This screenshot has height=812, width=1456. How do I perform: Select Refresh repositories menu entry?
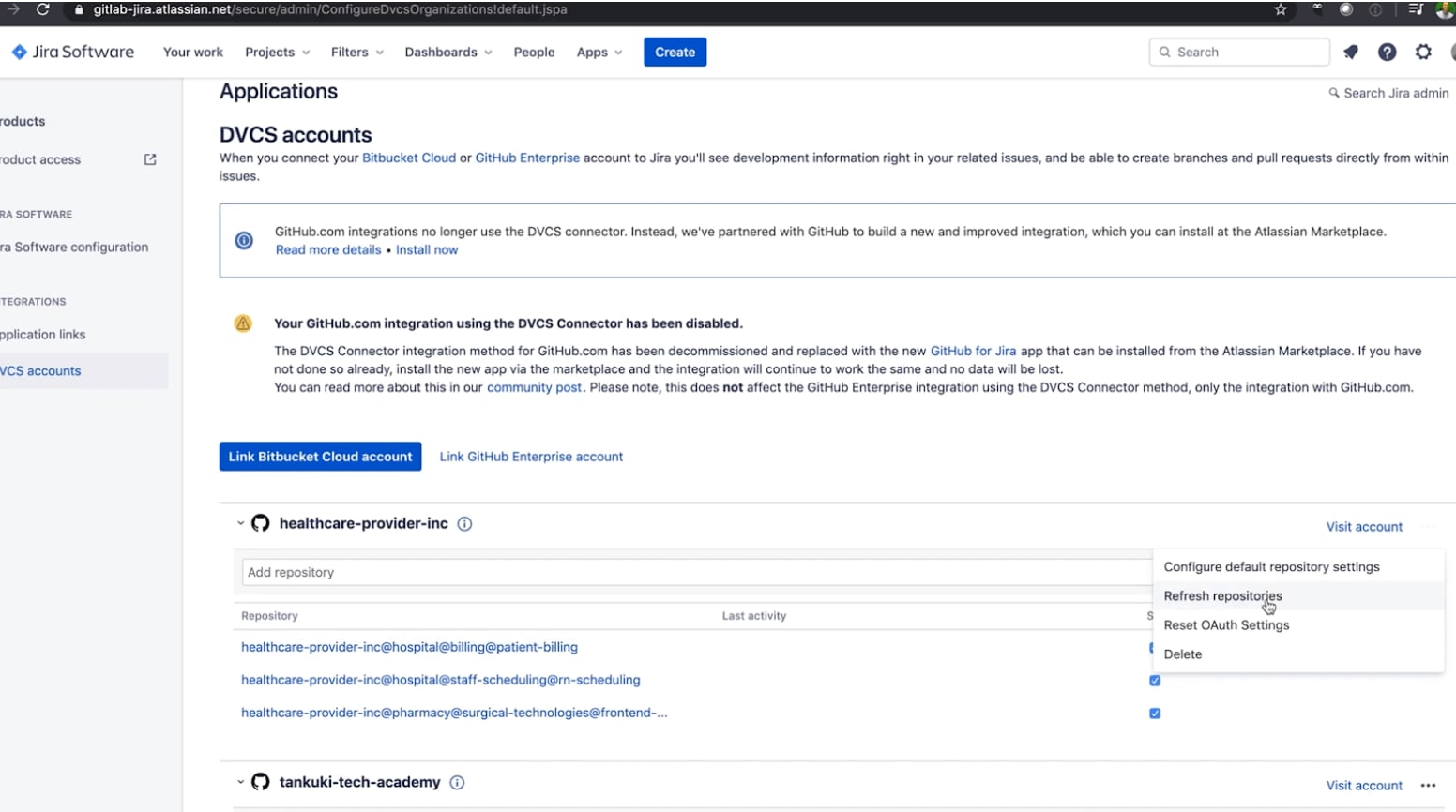click(x=1298, y=596)
